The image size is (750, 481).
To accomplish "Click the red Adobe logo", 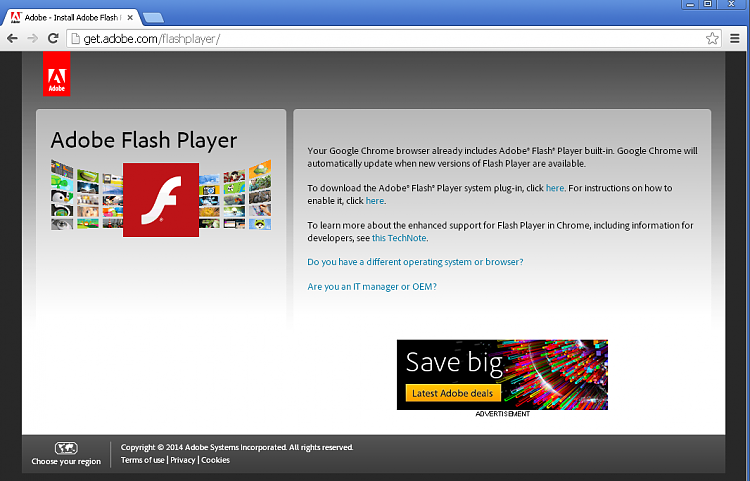I will pyautogui.click(x=56, y=74).
